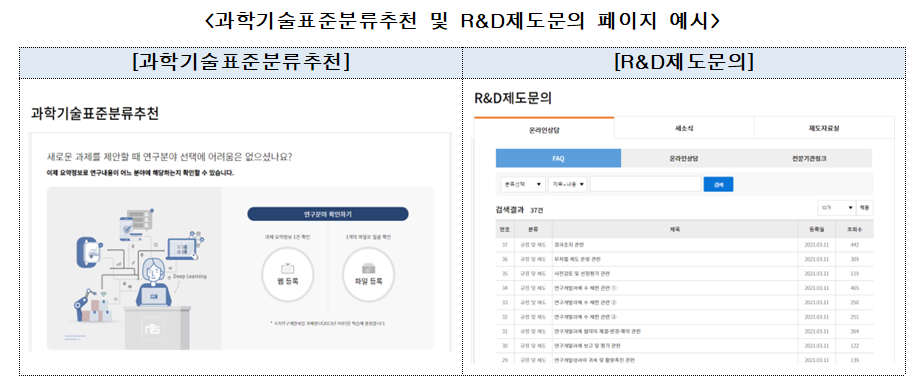Click row number 36 in the table
Image resolution: width=923 pixels, height=388 pixels.
pyautogui.click(x=504, y=259)
